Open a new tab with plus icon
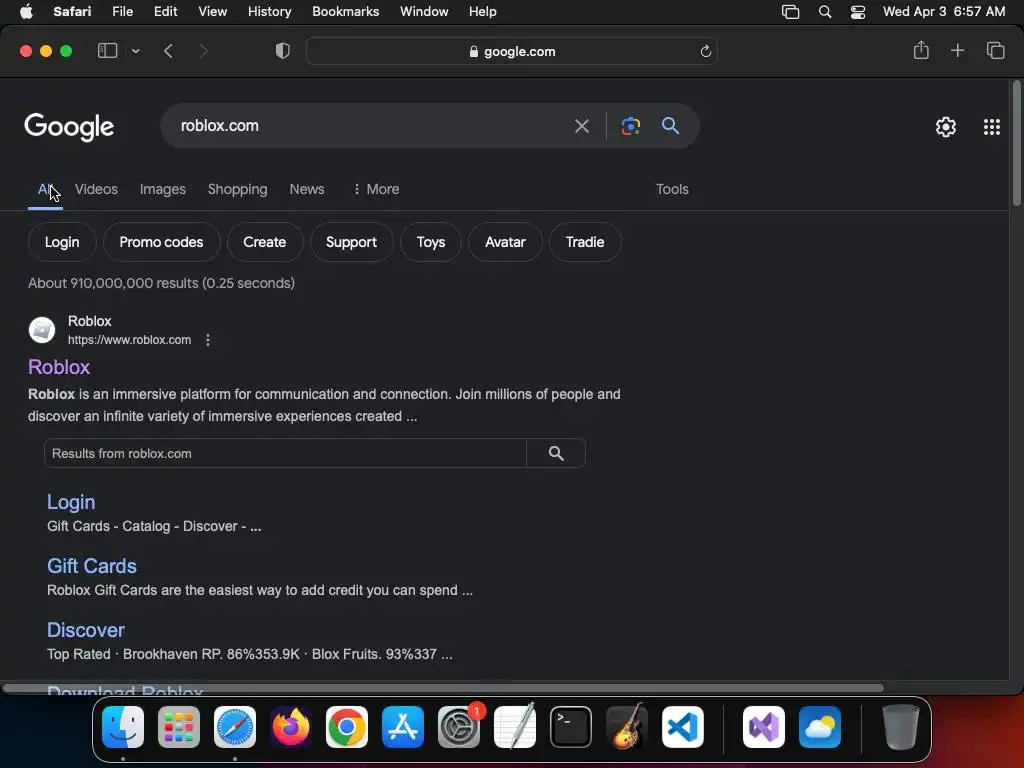This screenshot has height=768, width=1024. point(957,50)
